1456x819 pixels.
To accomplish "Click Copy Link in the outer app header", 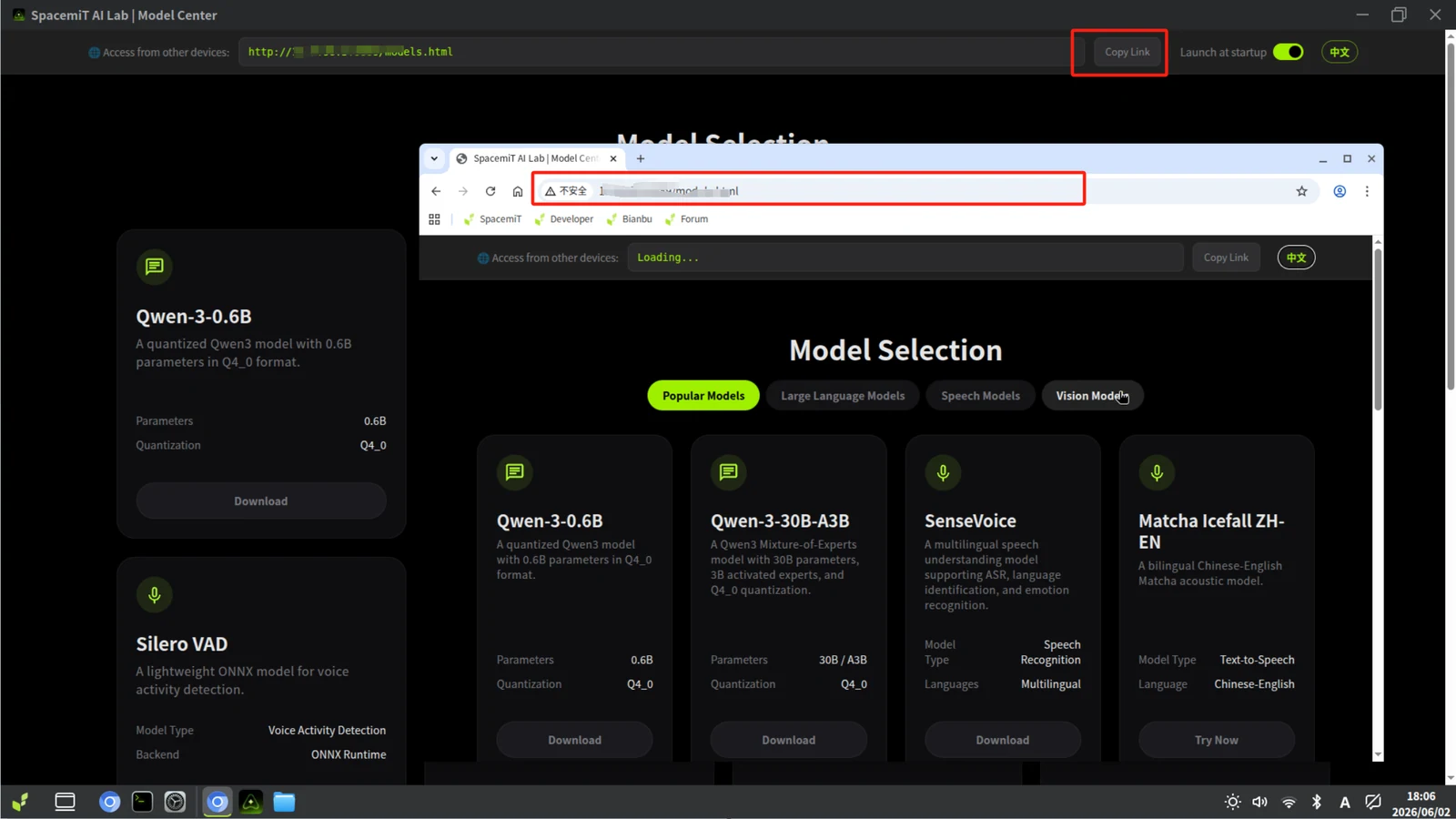I will coord(1127,52).
